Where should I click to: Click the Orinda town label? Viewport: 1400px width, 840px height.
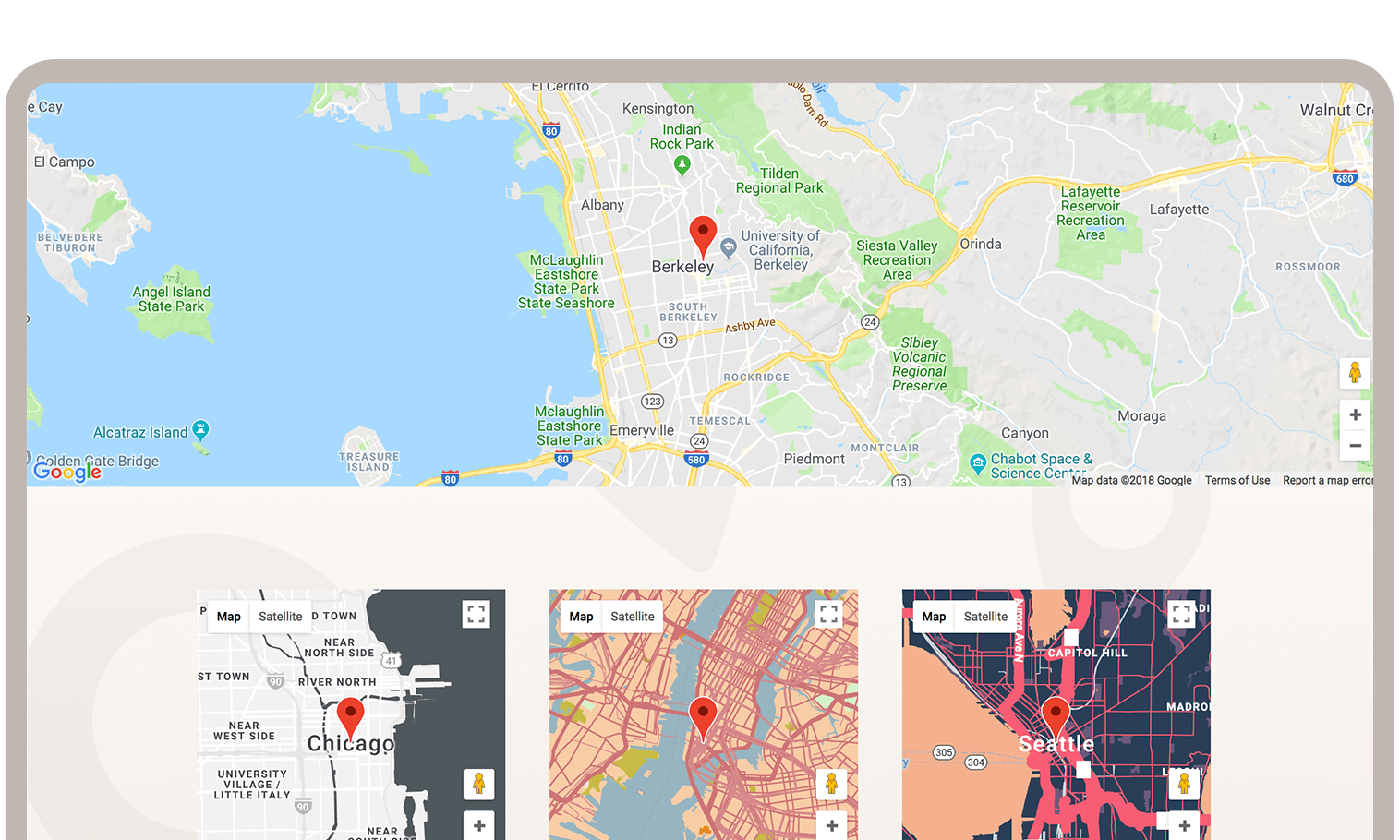click(x=981, y=244)
